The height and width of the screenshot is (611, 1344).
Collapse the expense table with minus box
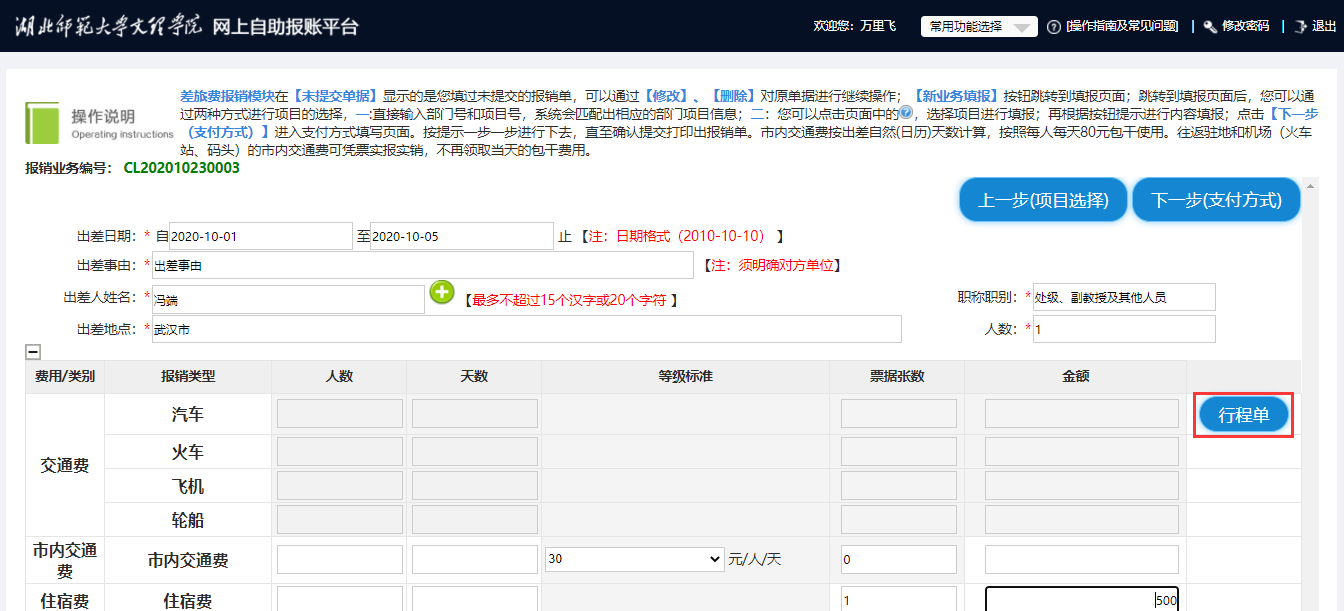pyautogui.click(x=33, y=352)
